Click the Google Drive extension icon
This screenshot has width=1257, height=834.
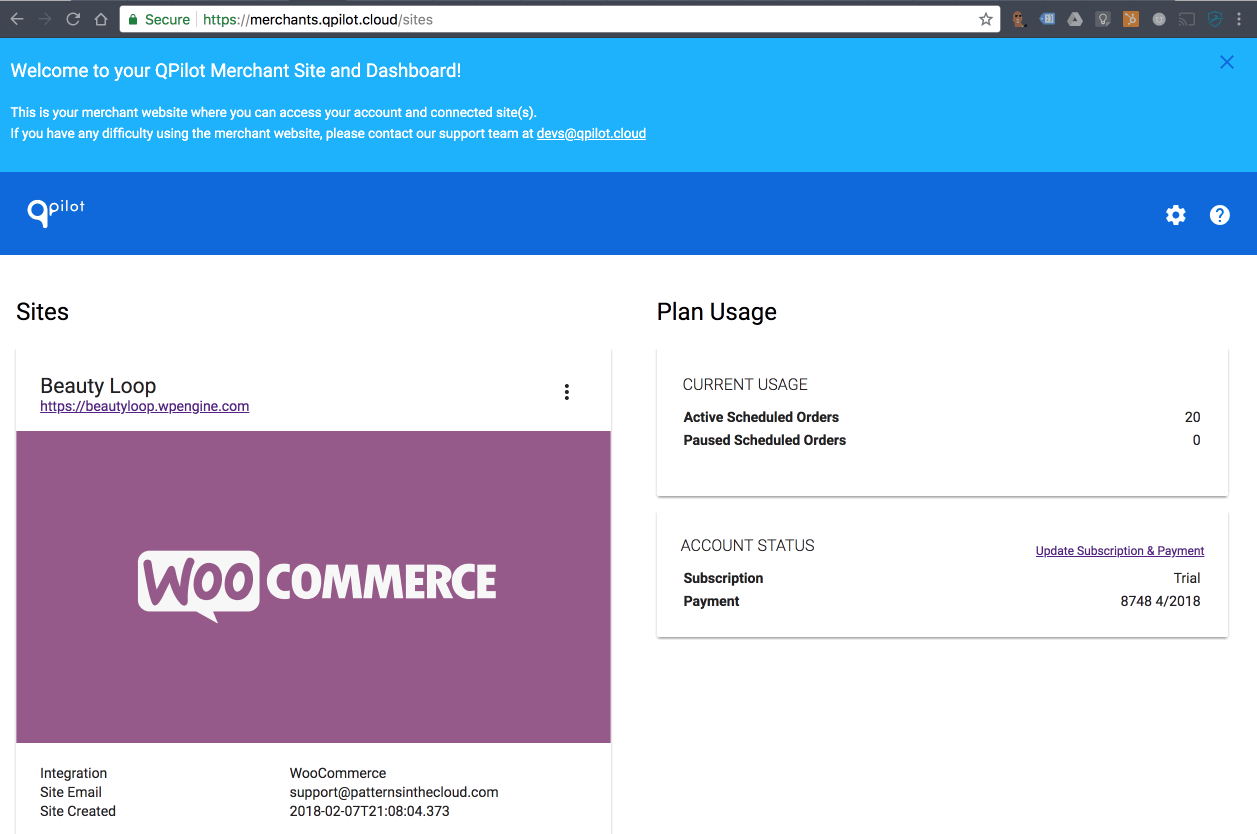pos(1075,19)
